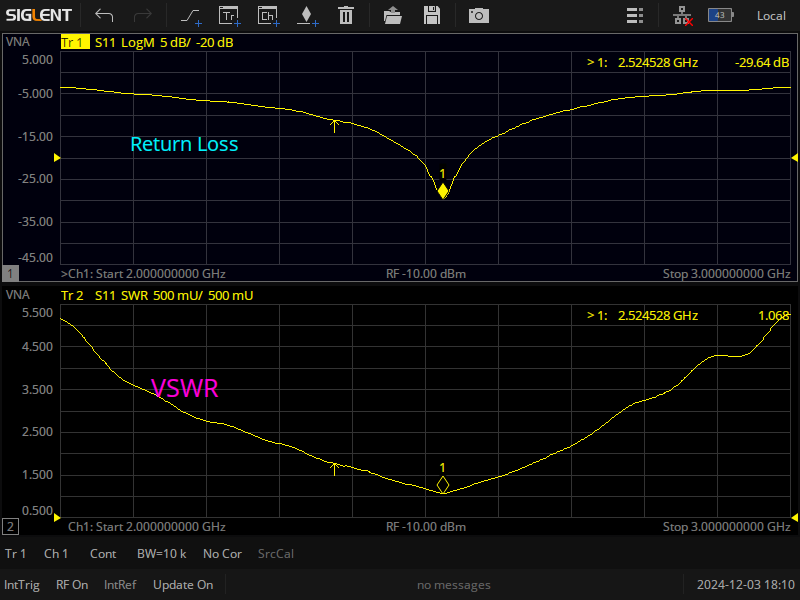
Task: Click the SIGLENT logo
Action: (39, 15)
